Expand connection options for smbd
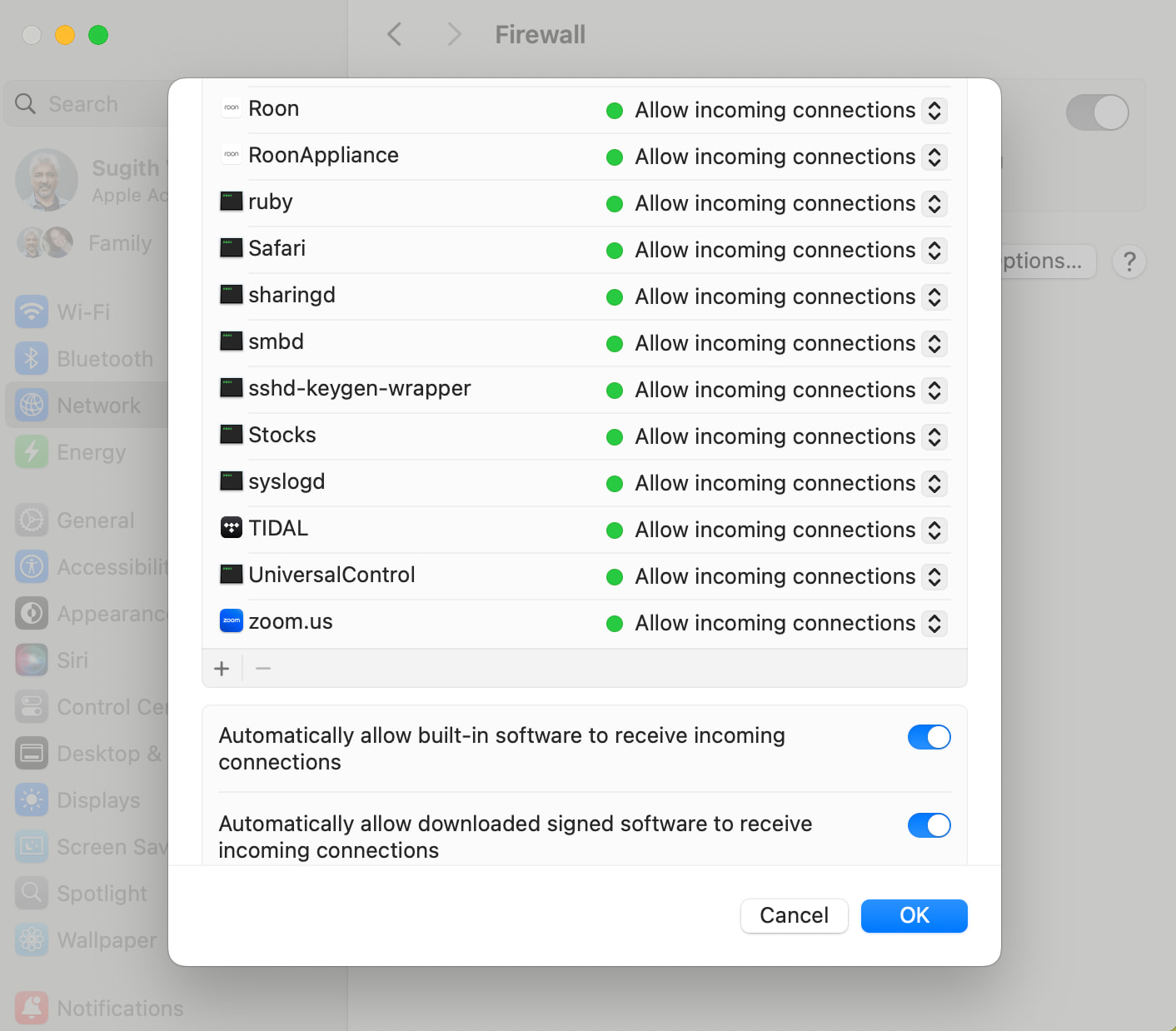The height and width of the screenshot is (1031, 1176). (934, 344)
